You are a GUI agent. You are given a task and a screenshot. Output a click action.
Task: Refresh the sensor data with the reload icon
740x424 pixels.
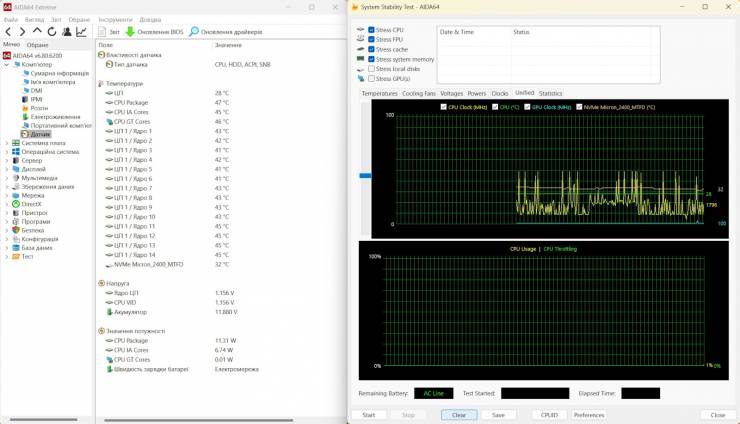[51, 32]
